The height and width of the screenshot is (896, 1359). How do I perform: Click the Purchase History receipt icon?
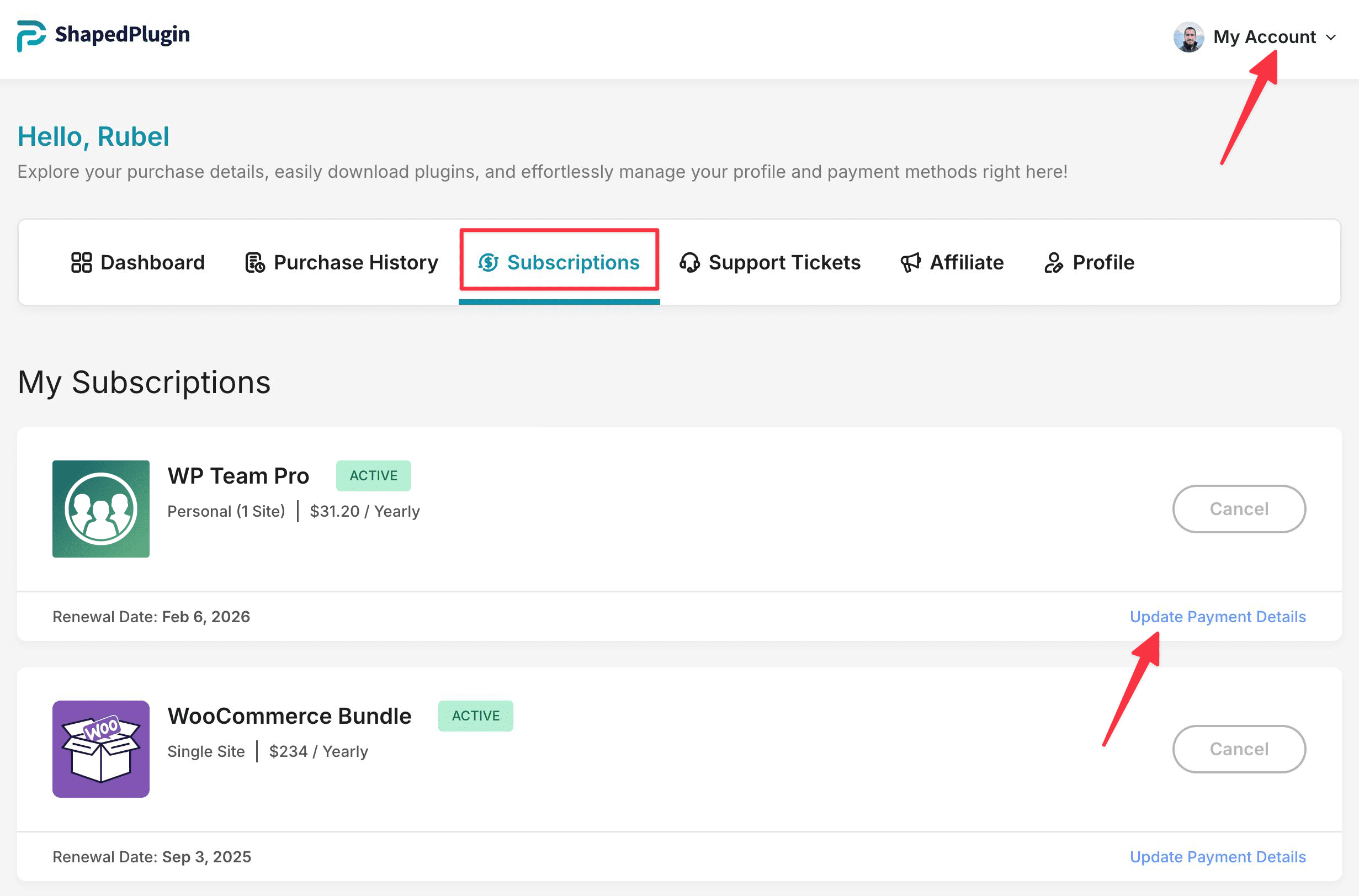click(255, 262)
